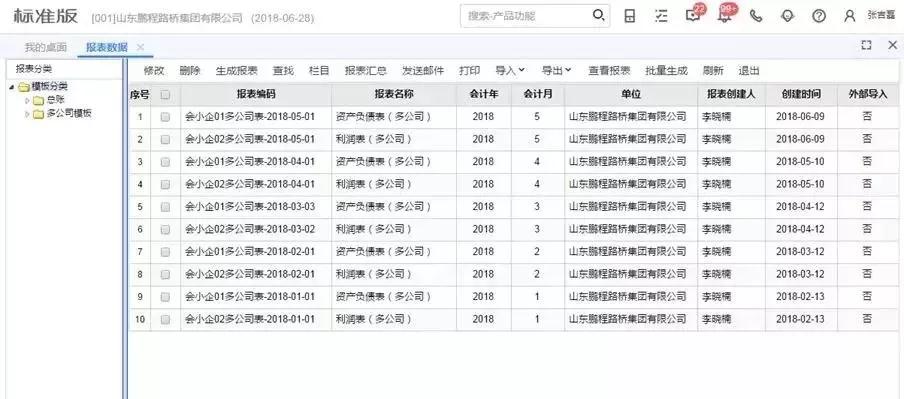904x399 pixels.
Task: Click the phone support icon
Action: coord(755,16)
